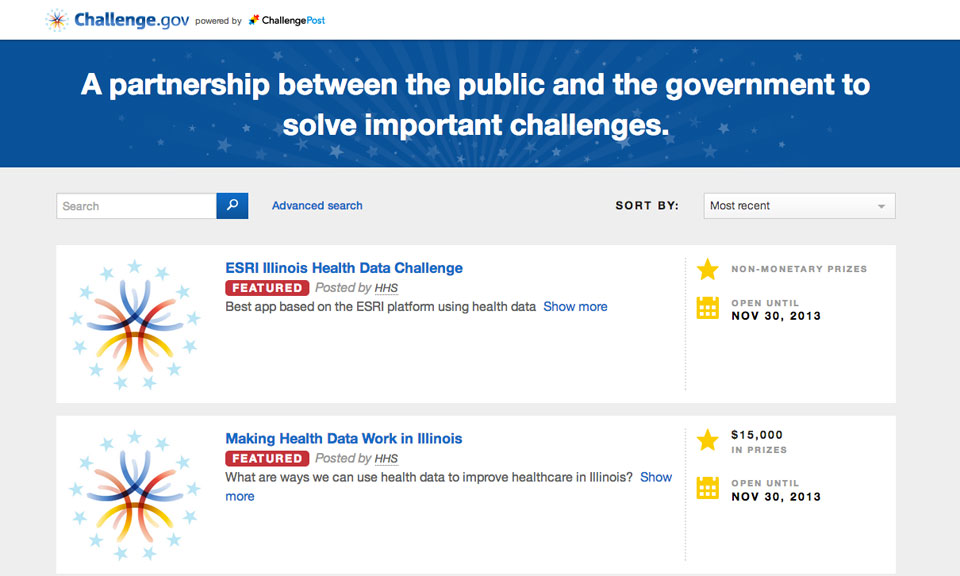The height and width of the screenshot is (576, 960).
Task: Click calendar icon for Making Health Data deadline
Action: [707, 489]
